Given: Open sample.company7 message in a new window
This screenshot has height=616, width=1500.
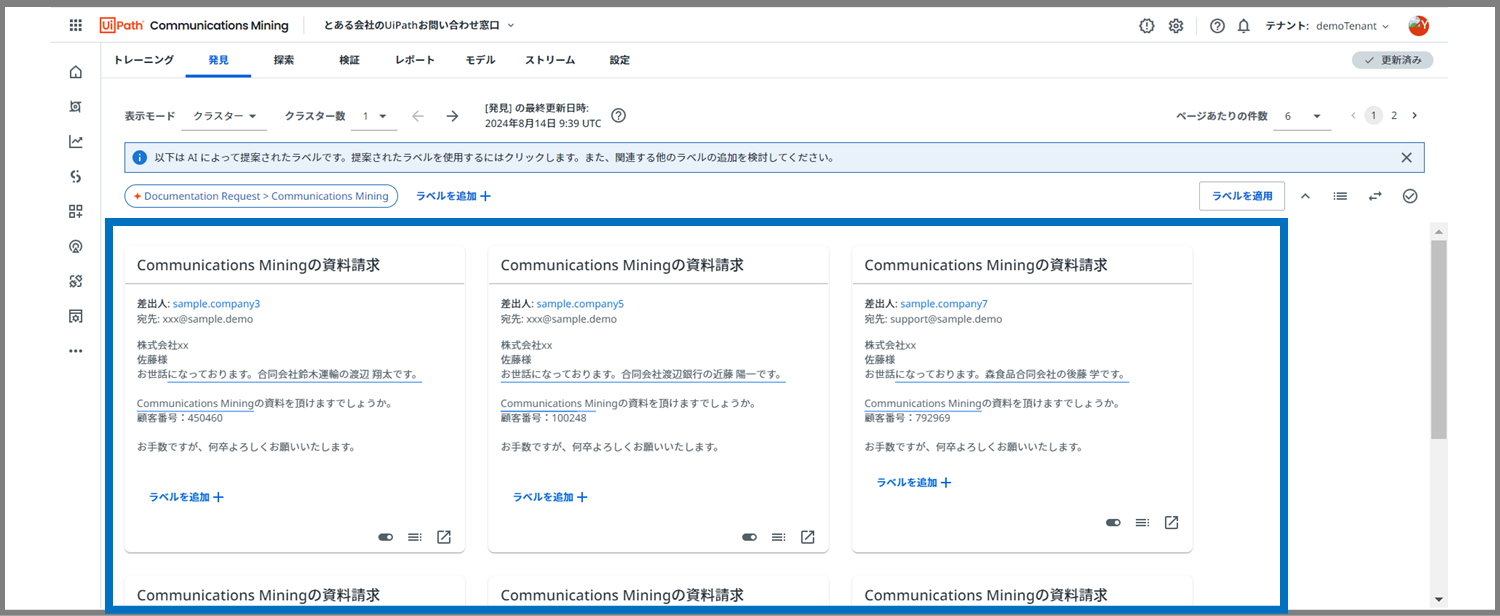Looking at the screenshot, I should [x=1172, y=522].
